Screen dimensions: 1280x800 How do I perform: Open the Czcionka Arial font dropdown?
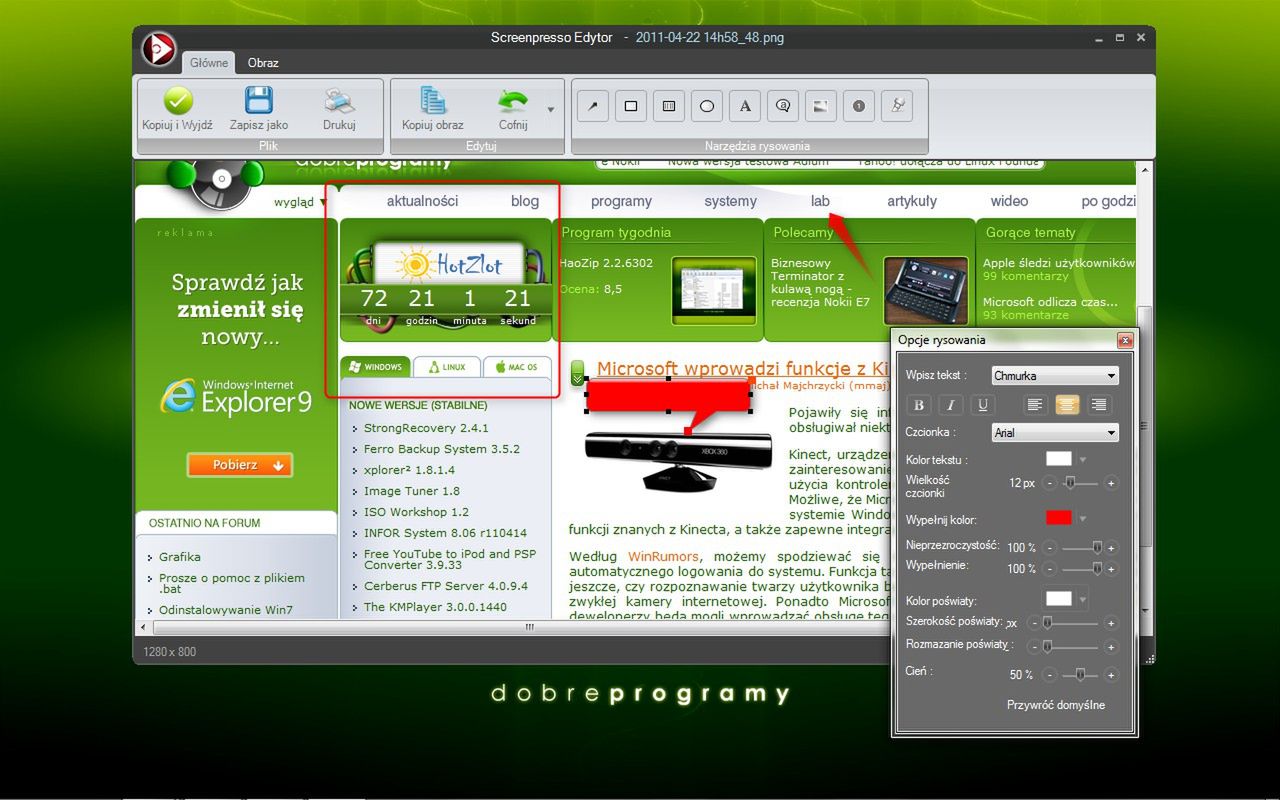pos(1055,433)
